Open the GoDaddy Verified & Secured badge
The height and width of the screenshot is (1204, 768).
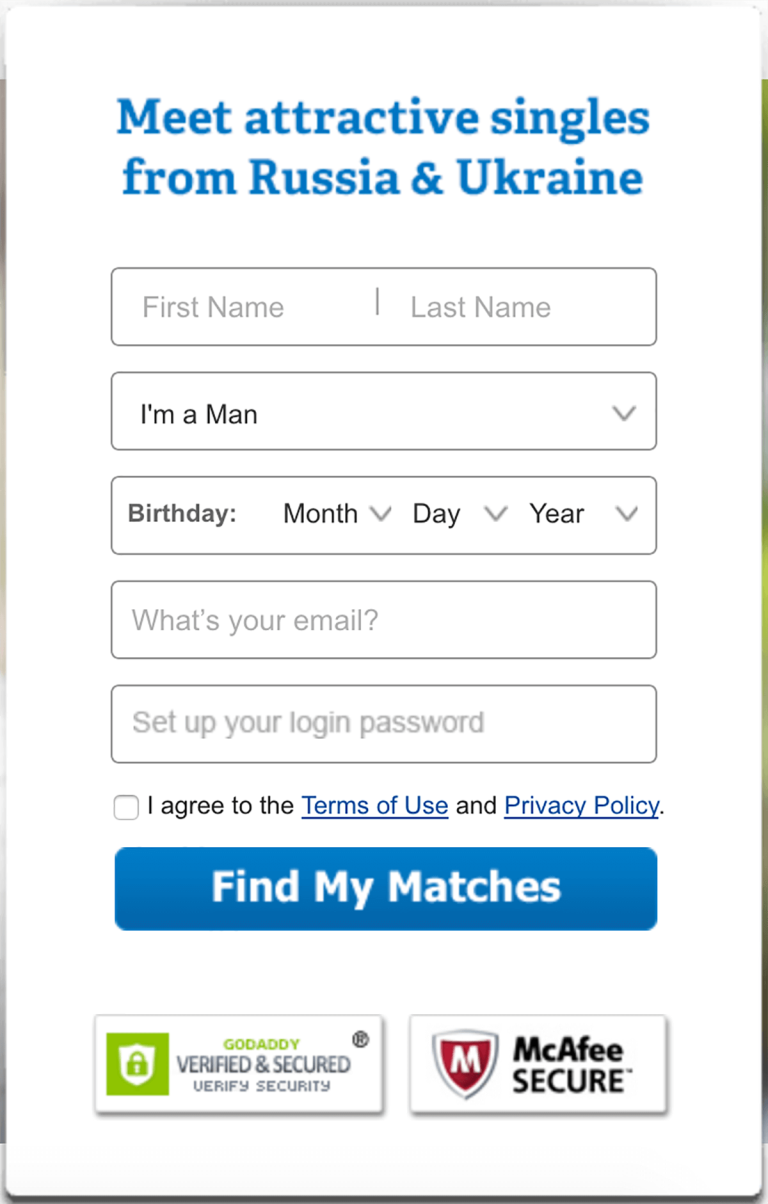click(x=239, y=1064)
